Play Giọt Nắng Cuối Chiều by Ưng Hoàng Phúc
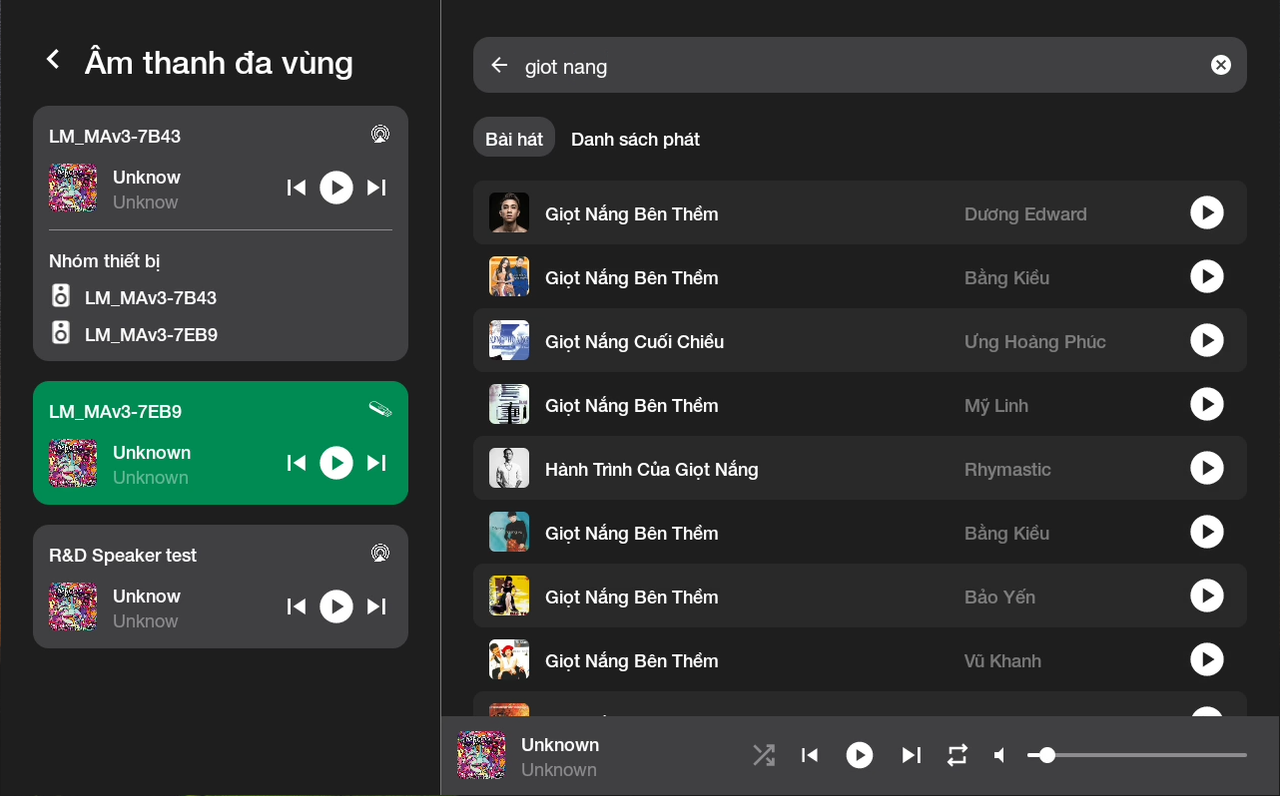 coord(1207,341)
